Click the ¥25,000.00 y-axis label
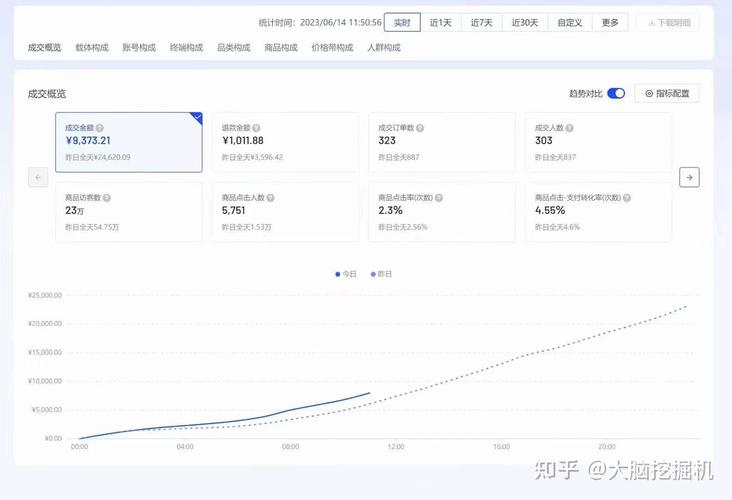This screenshot has height=500, width=732. 45,295
